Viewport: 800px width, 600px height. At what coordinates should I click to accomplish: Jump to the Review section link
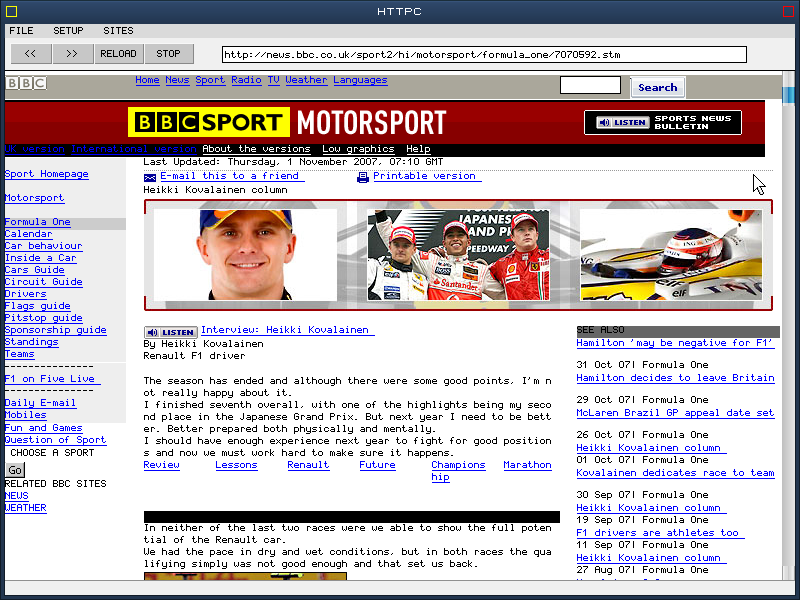click(161, 465)
